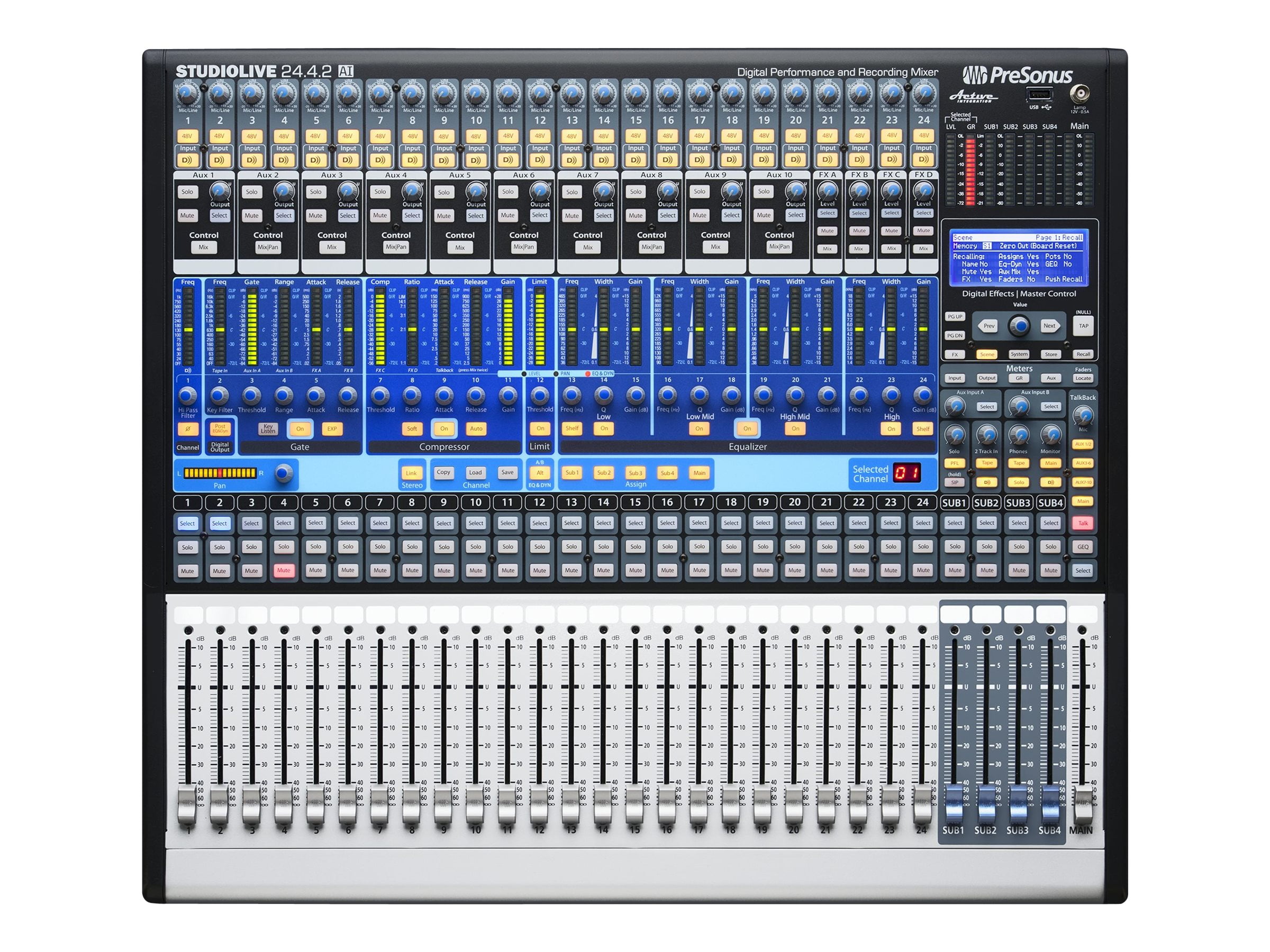Toggle the Gate On button
The image size is (1270, 952).
coord(300,428)
